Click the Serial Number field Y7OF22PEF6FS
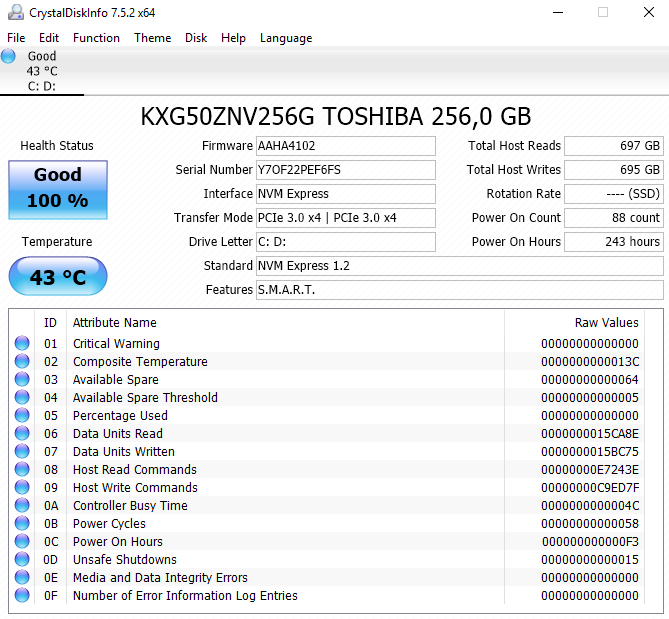 click(x=346, y=170)
